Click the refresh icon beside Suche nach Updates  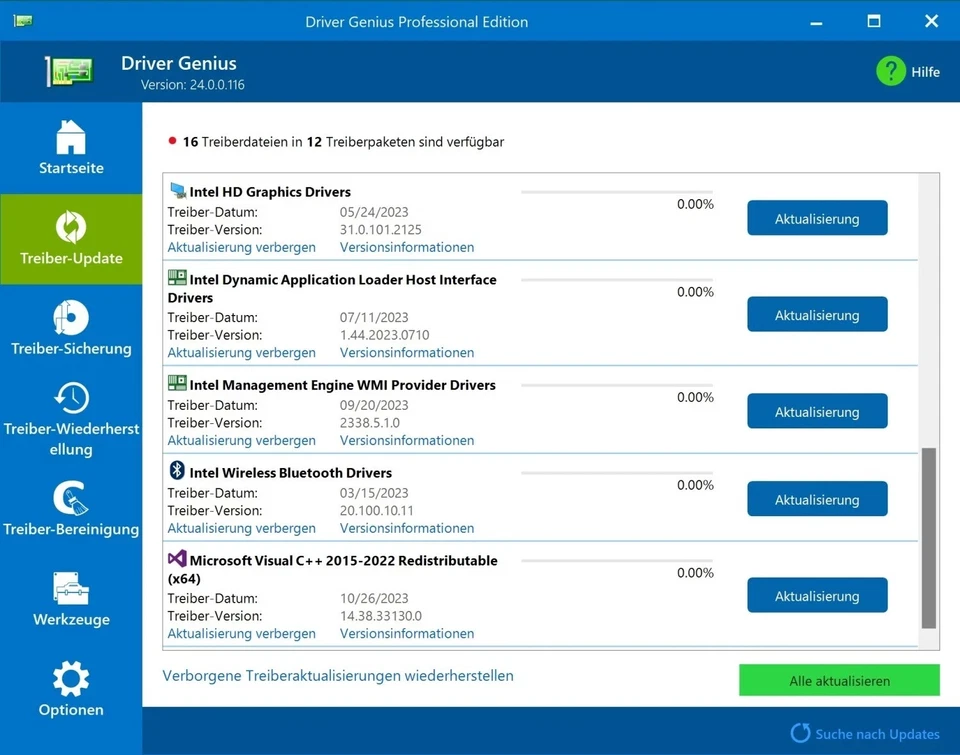(x=799, y=733)
